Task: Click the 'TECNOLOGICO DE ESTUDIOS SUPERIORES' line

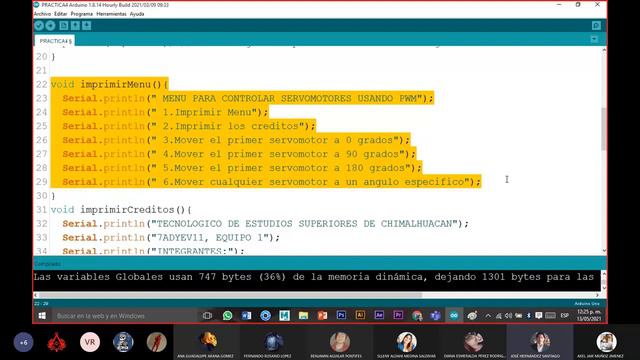Action: tap(266, 224)
